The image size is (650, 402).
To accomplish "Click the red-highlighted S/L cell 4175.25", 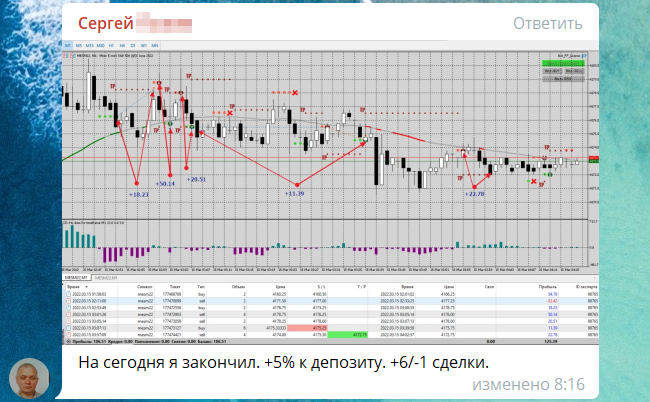I will (x=307, y=328).
